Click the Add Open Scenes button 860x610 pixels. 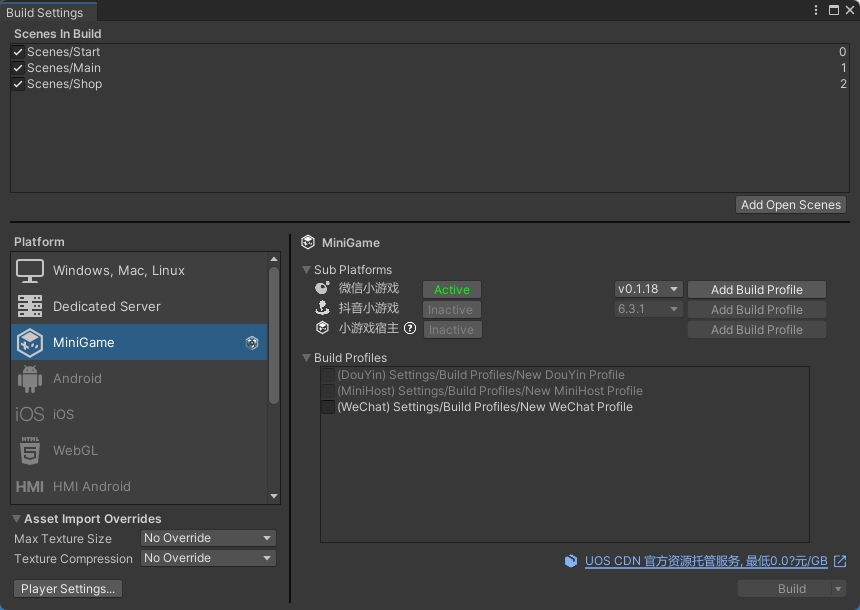[790, 205]
